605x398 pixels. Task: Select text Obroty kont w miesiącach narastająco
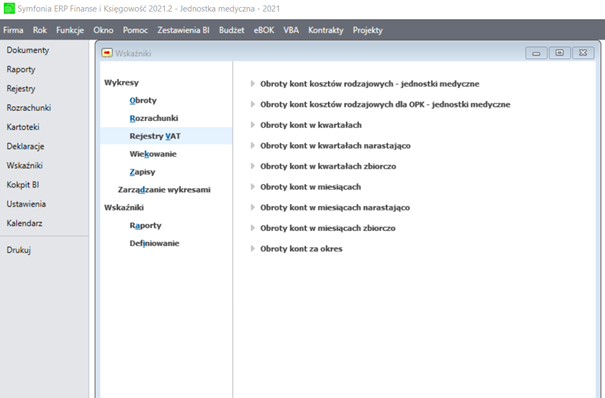click(335, 207)
